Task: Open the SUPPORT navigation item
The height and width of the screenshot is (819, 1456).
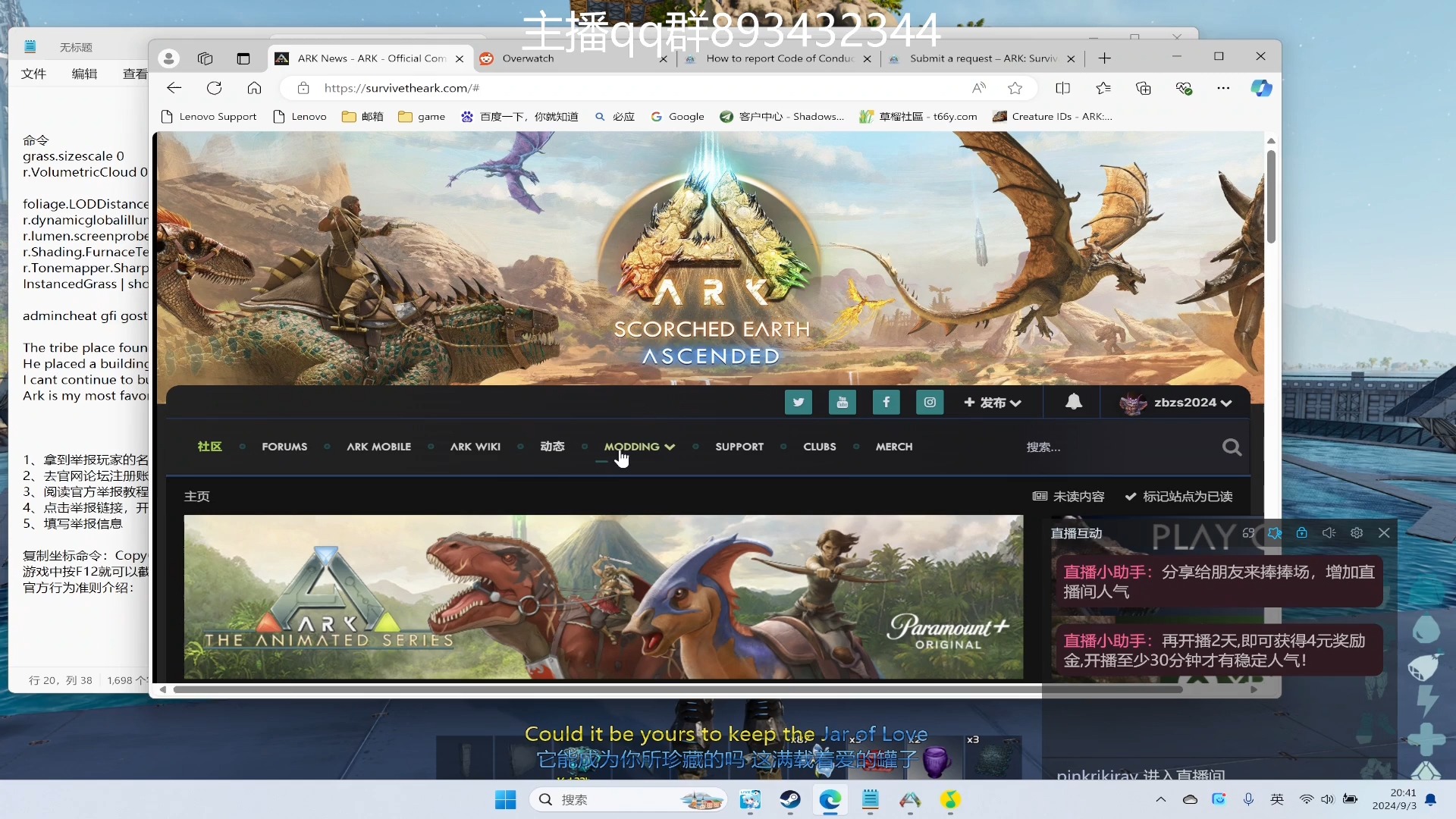Action: tap(739, 447)
